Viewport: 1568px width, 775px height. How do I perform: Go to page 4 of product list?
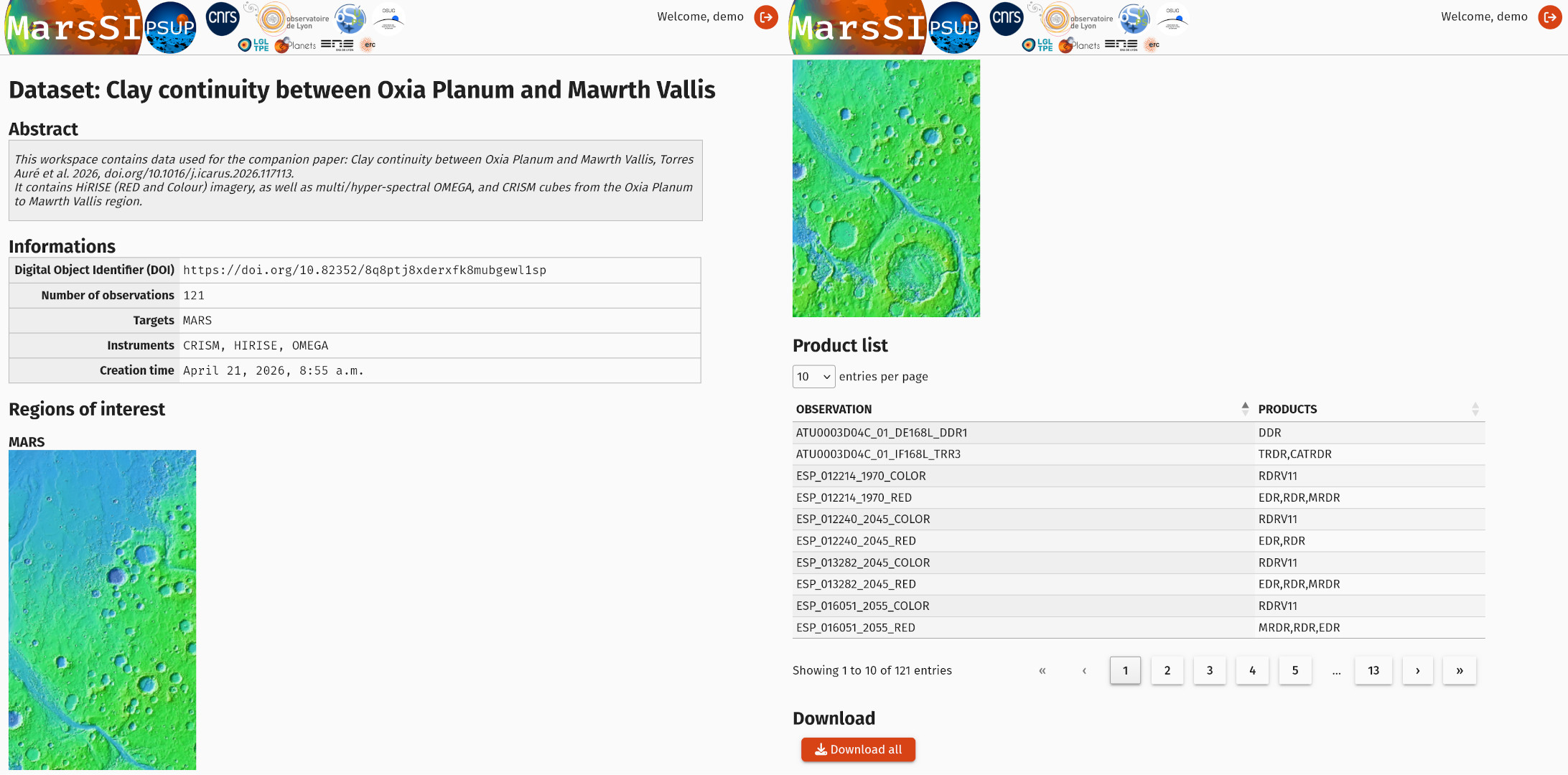pyautogui.click(x=1252, y=670)
